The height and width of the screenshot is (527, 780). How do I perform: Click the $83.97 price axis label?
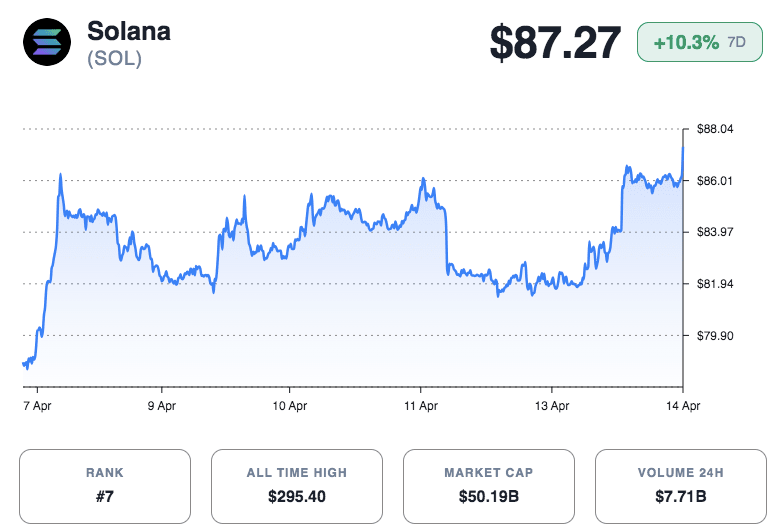tap(715, 232)
